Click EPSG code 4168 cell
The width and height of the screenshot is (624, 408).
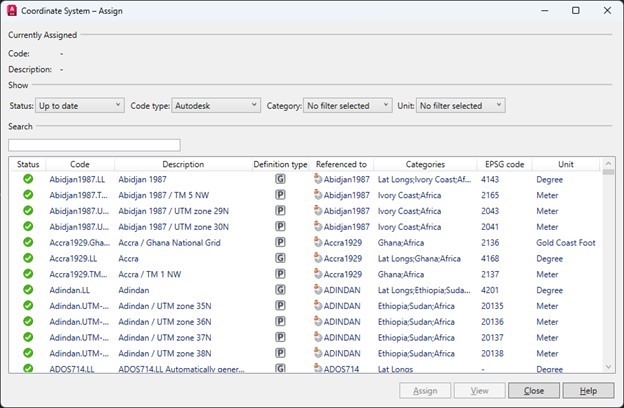490,258
